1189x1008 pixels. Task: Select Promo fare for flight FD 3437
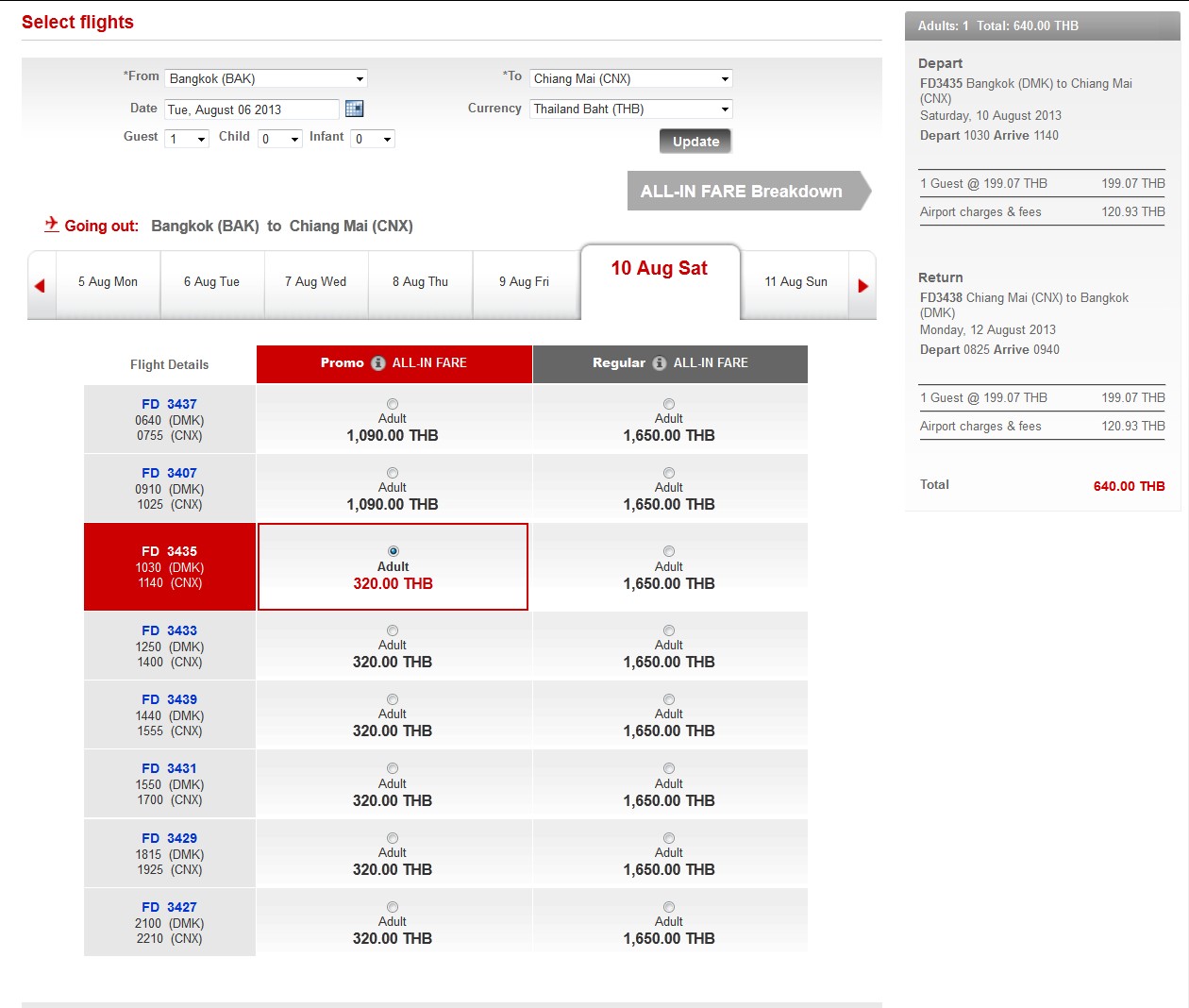click(393, 404)
